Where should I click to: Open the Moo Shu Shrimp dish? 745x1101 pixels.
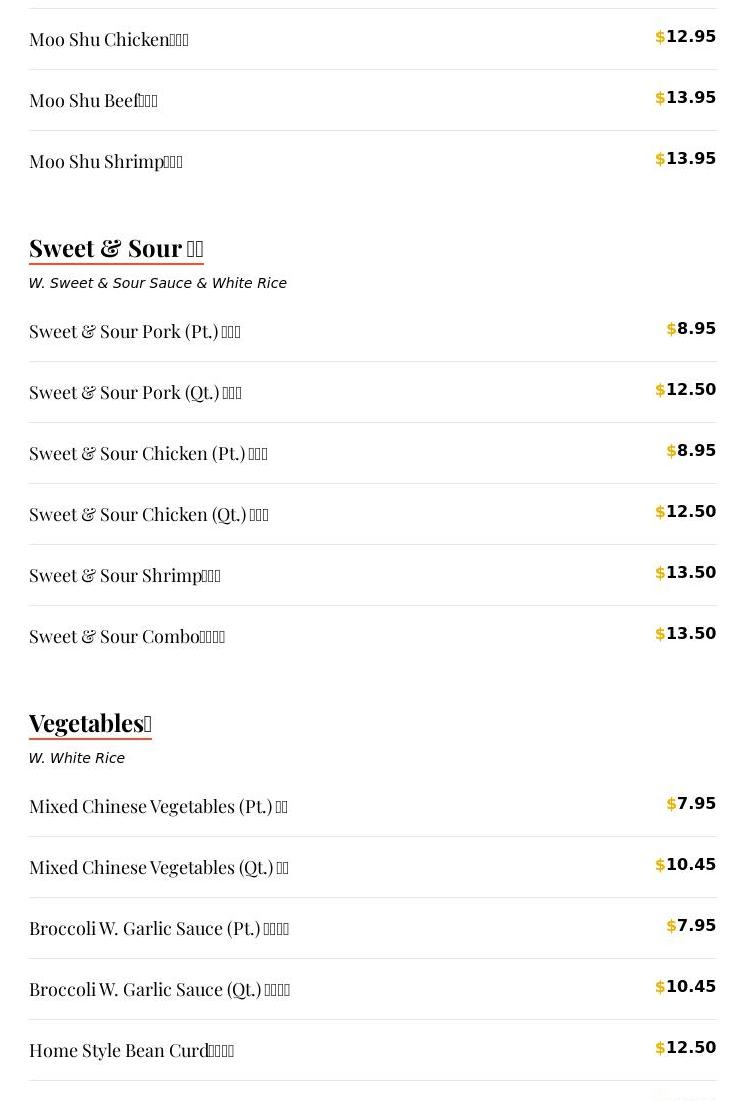[106, 162]
